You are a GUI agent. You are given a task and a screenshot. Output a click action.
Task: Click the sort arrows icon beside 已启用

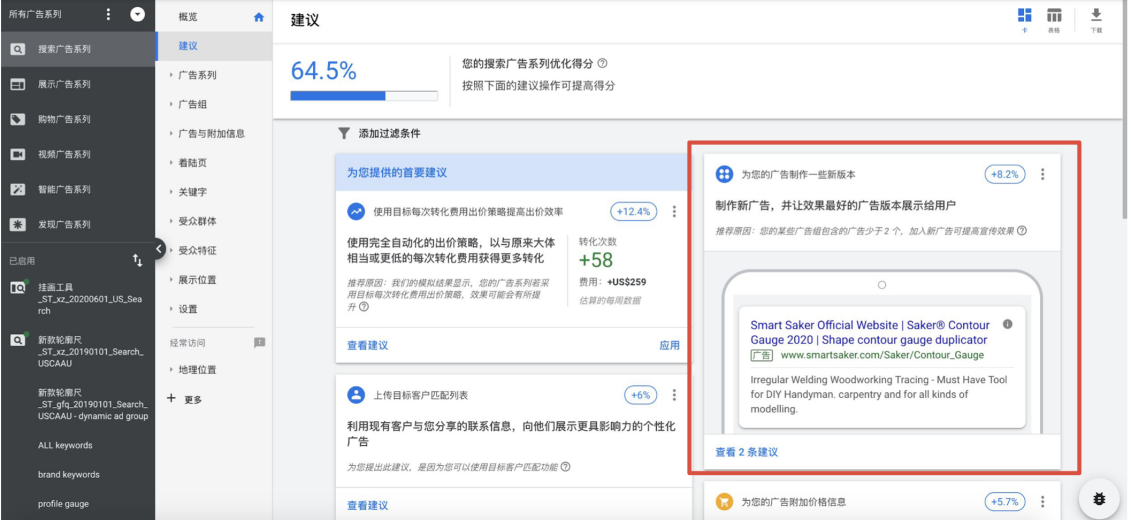point(137,260)
